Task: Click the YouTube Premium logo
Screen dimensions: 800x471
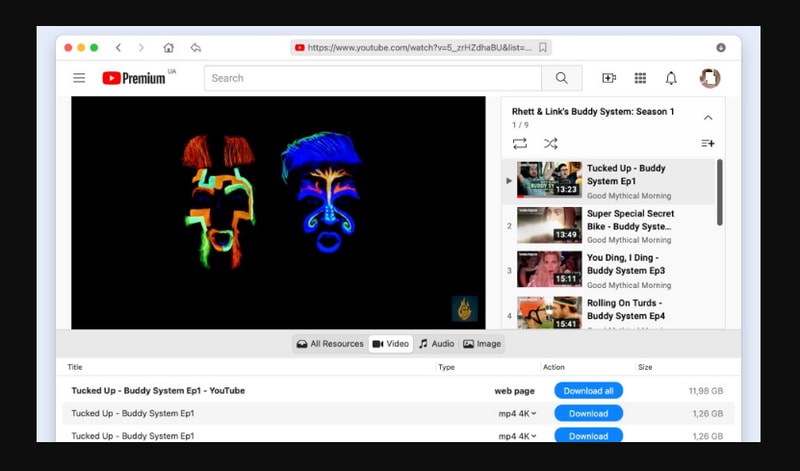Action: (134, 78)
